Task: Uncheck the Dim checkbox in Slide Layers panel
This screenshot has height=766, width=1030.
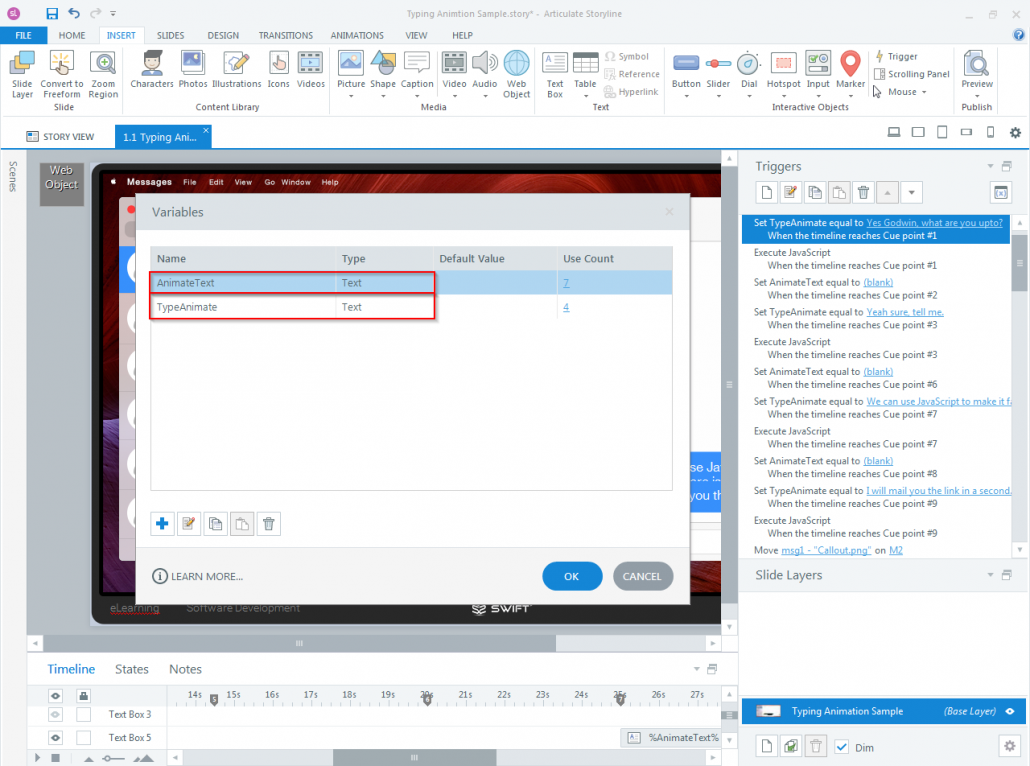Action: coord(842,746)
